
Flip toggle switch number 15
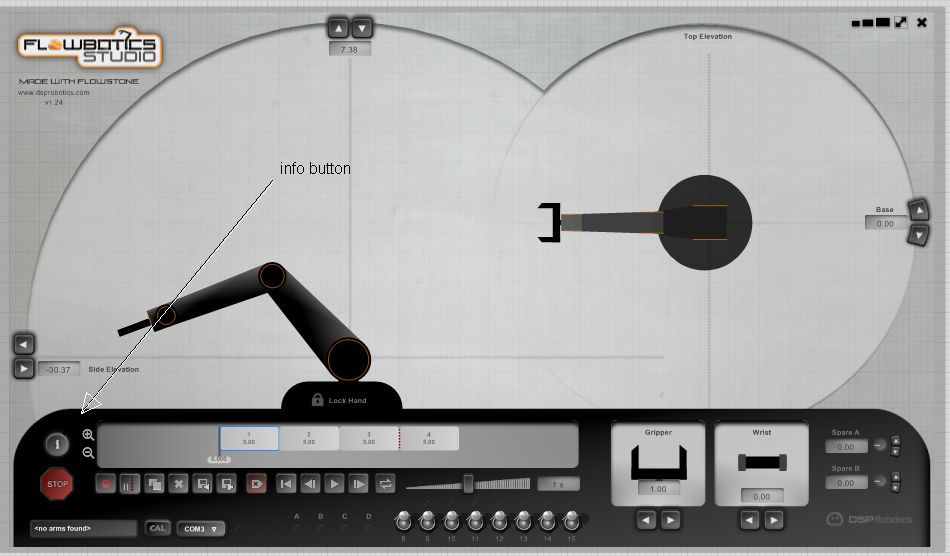tap(571, 520)
